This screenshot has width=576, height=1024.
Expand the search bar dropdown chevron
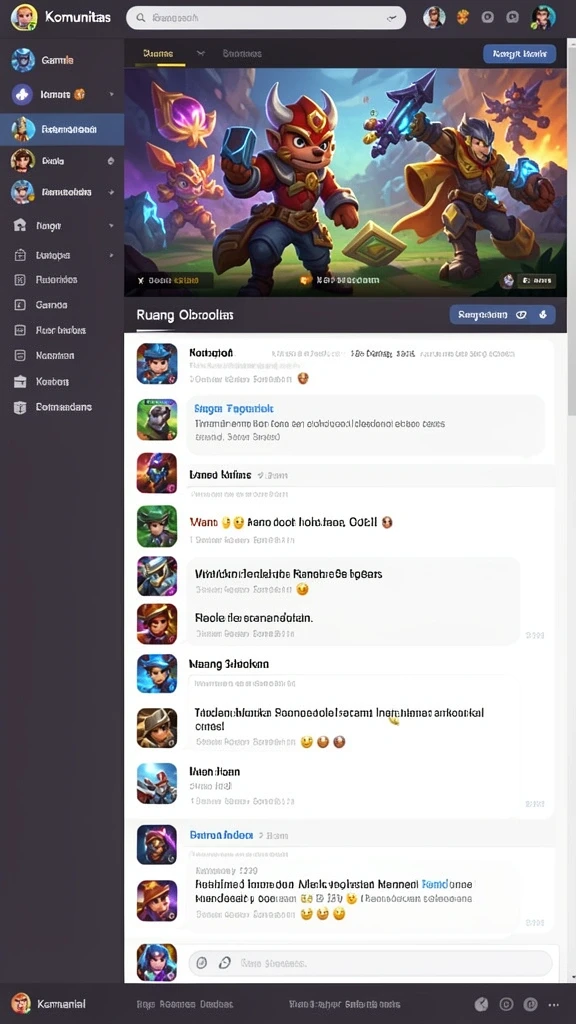pos(392,18)
